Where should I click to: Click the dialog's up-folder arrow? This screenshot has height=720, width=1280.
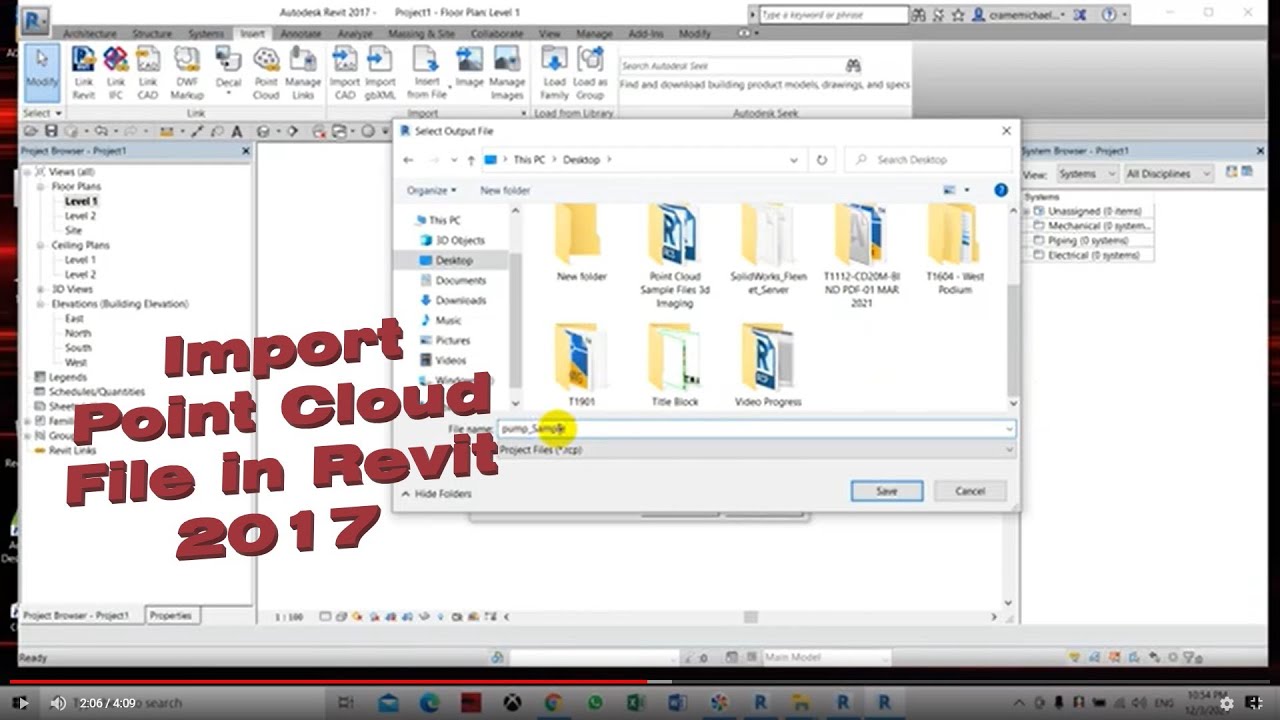click(x=471, y=160)
